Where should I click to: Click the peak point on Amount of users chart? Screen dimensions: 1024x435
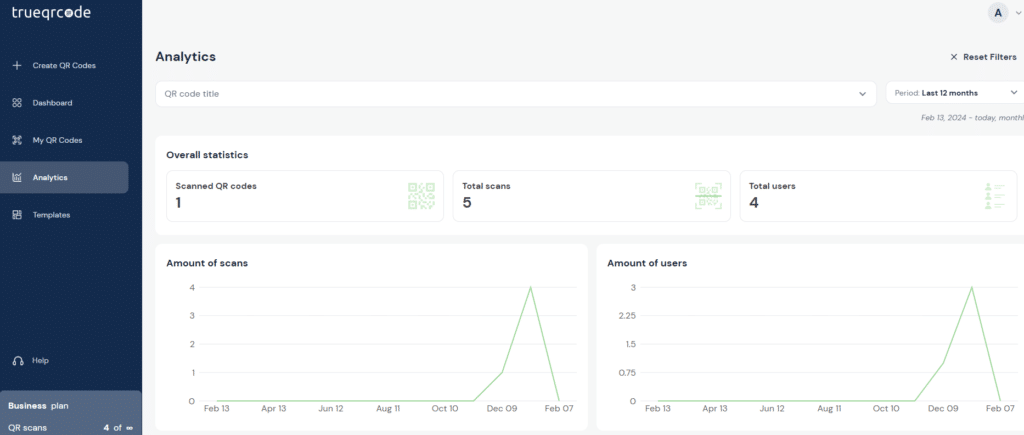[972, 287]
